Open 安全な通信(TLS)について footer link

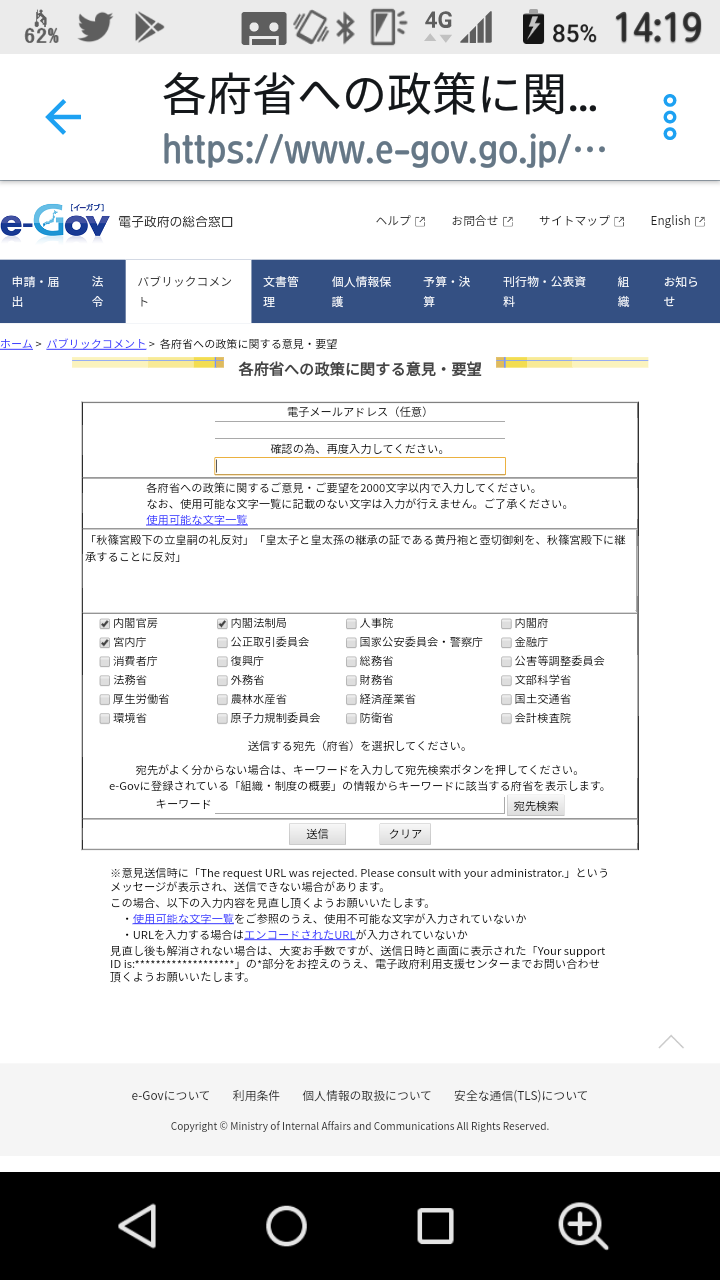click(521, 1096)
